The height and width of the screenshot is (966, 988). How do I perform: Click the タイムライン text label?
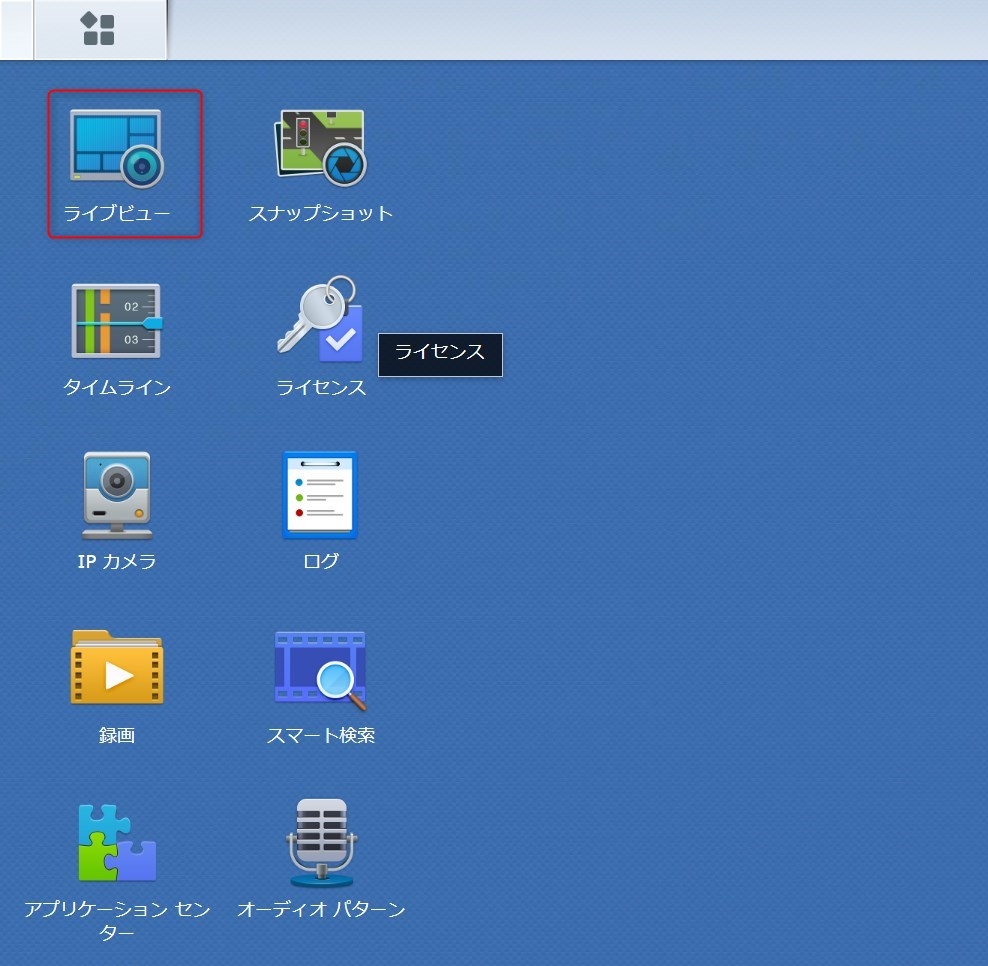pos(117,387)
